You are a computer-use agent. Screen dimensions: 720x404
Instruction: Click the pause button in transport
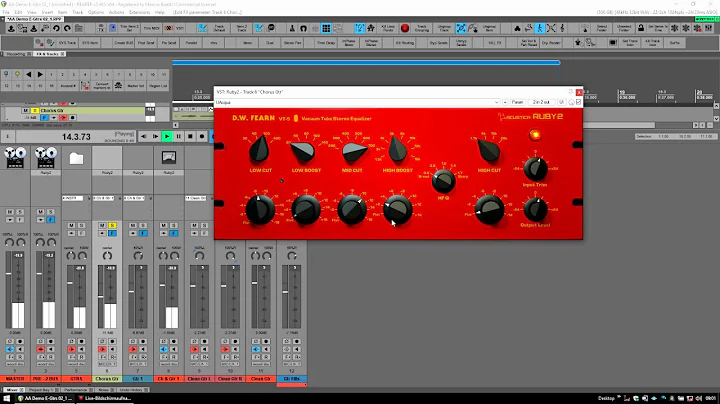coord(179,136)
